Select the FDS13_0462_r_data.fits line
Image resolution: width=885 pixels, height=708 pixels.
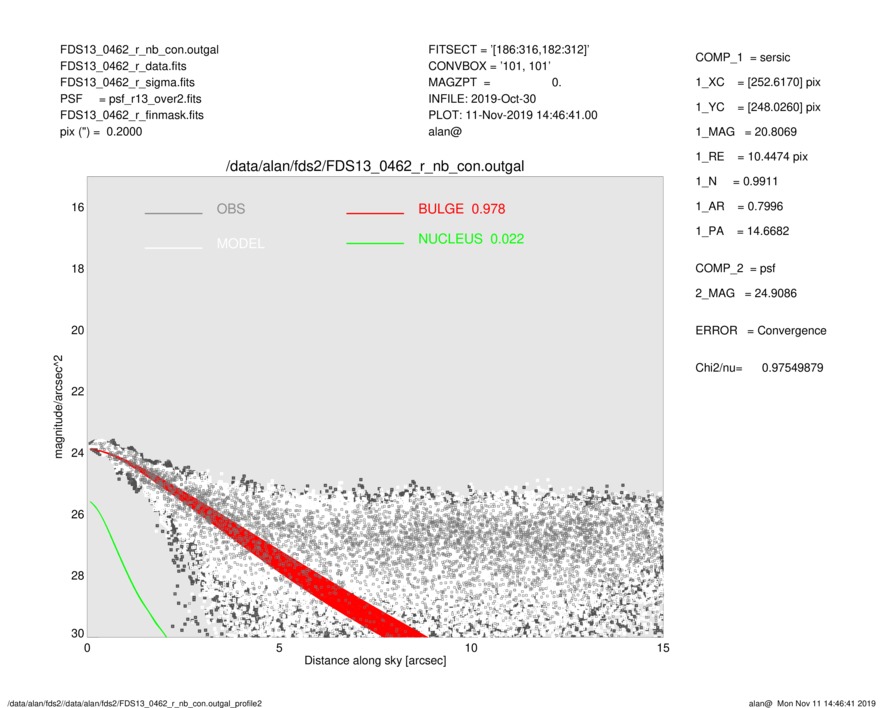123,66
